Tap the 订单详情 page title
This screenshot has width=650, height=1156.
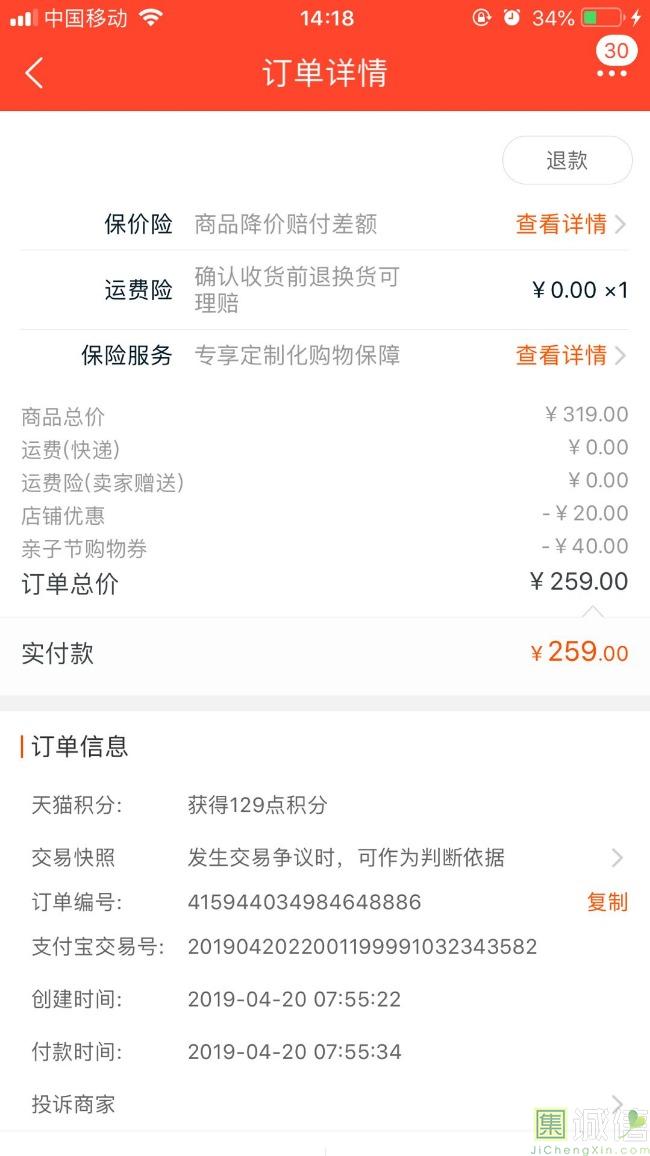pos(325,73)
